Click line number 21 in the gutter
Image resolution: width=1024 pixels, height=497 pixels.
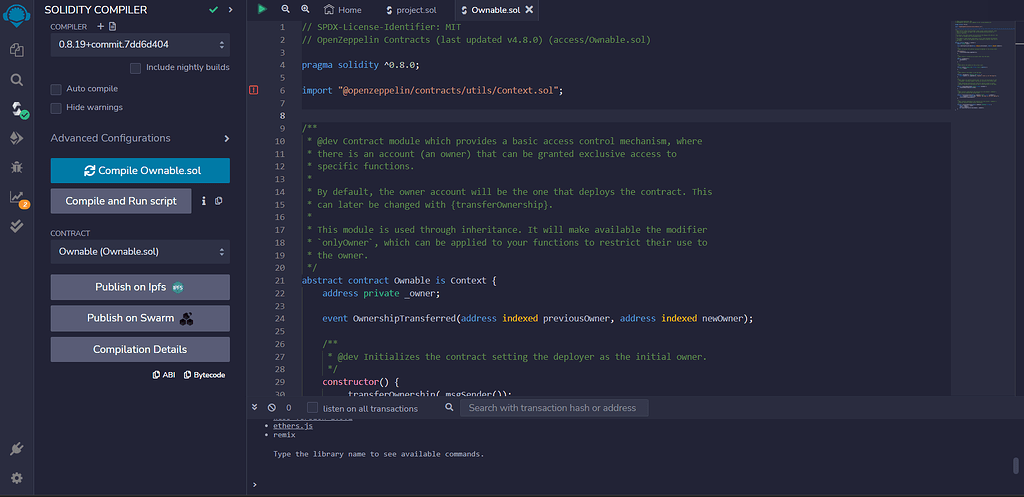click(x=280, y=281)
